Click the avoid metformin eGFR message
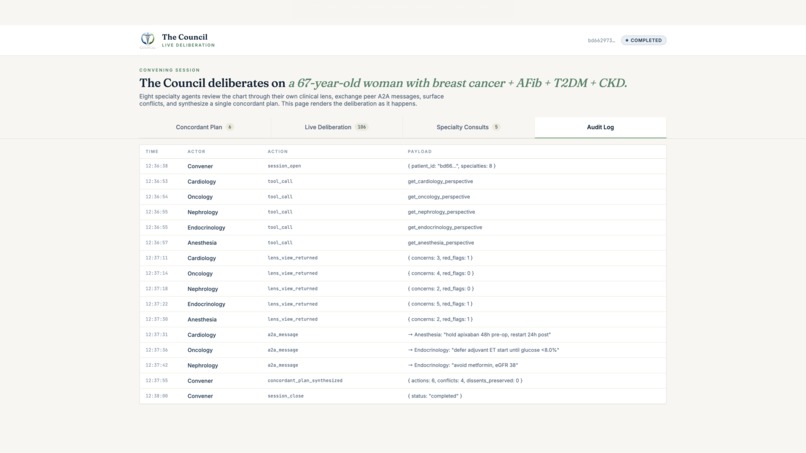Screen dimensions: 806x453 [x=463, y=365]
